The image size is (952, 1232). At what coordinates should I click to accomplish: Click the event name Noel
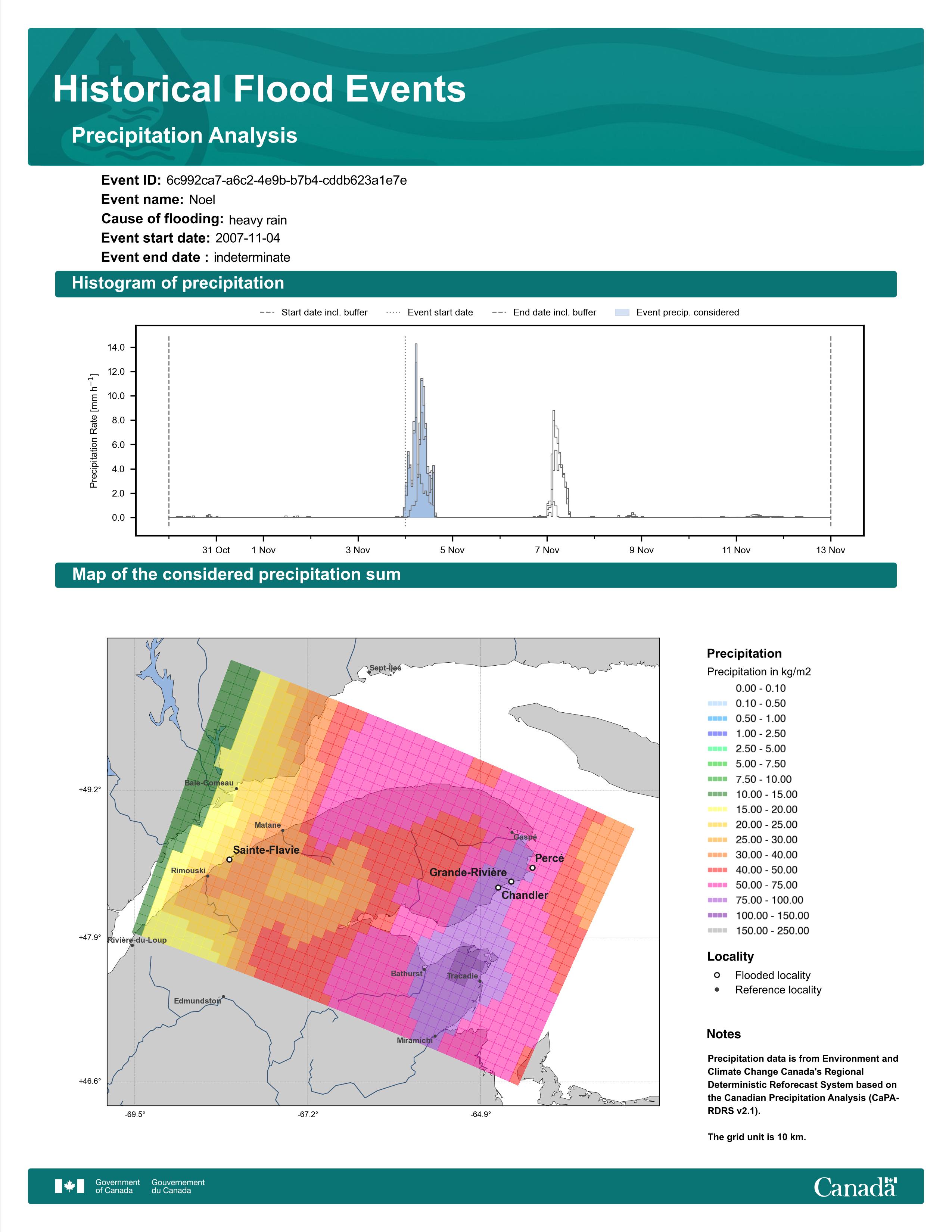[x=202, y=200]
